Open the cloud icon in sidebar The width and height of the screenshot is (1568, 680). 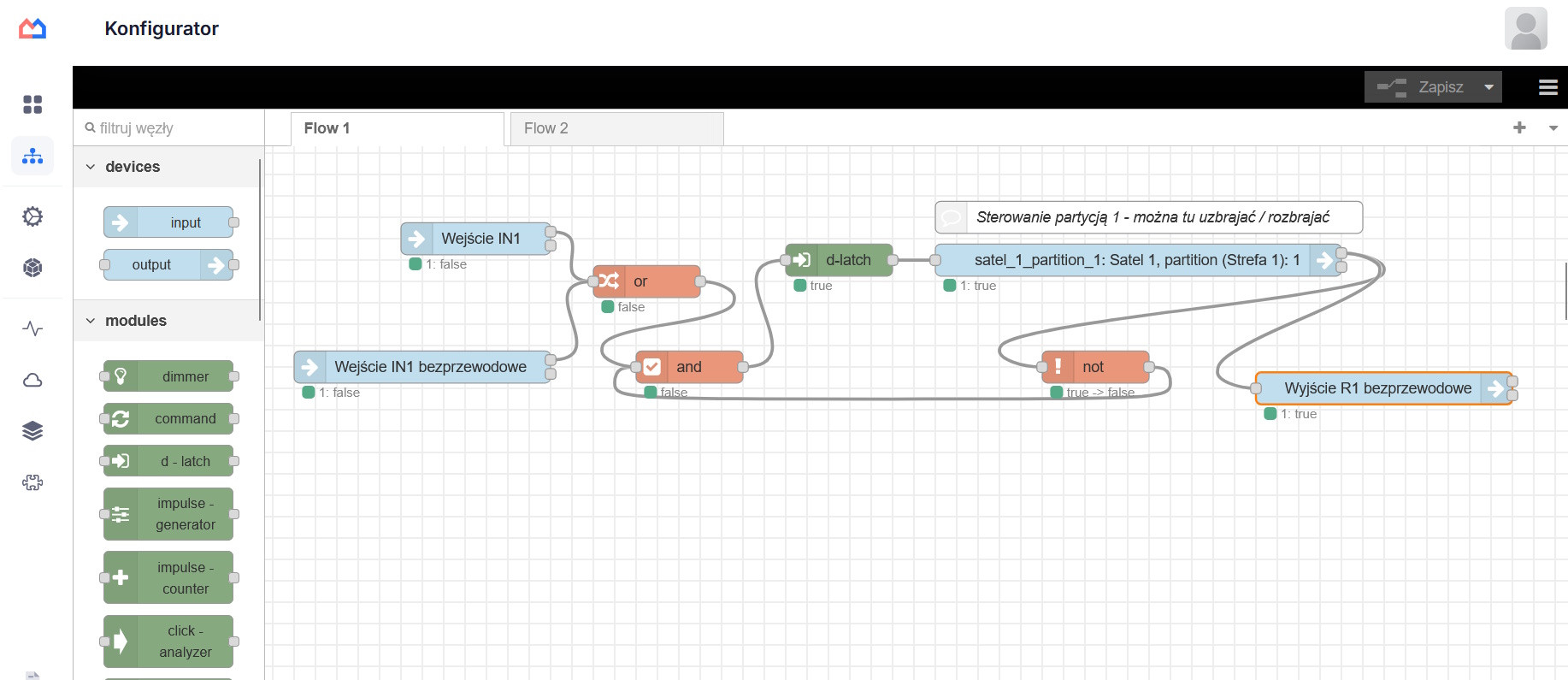[x=32, y=380]
